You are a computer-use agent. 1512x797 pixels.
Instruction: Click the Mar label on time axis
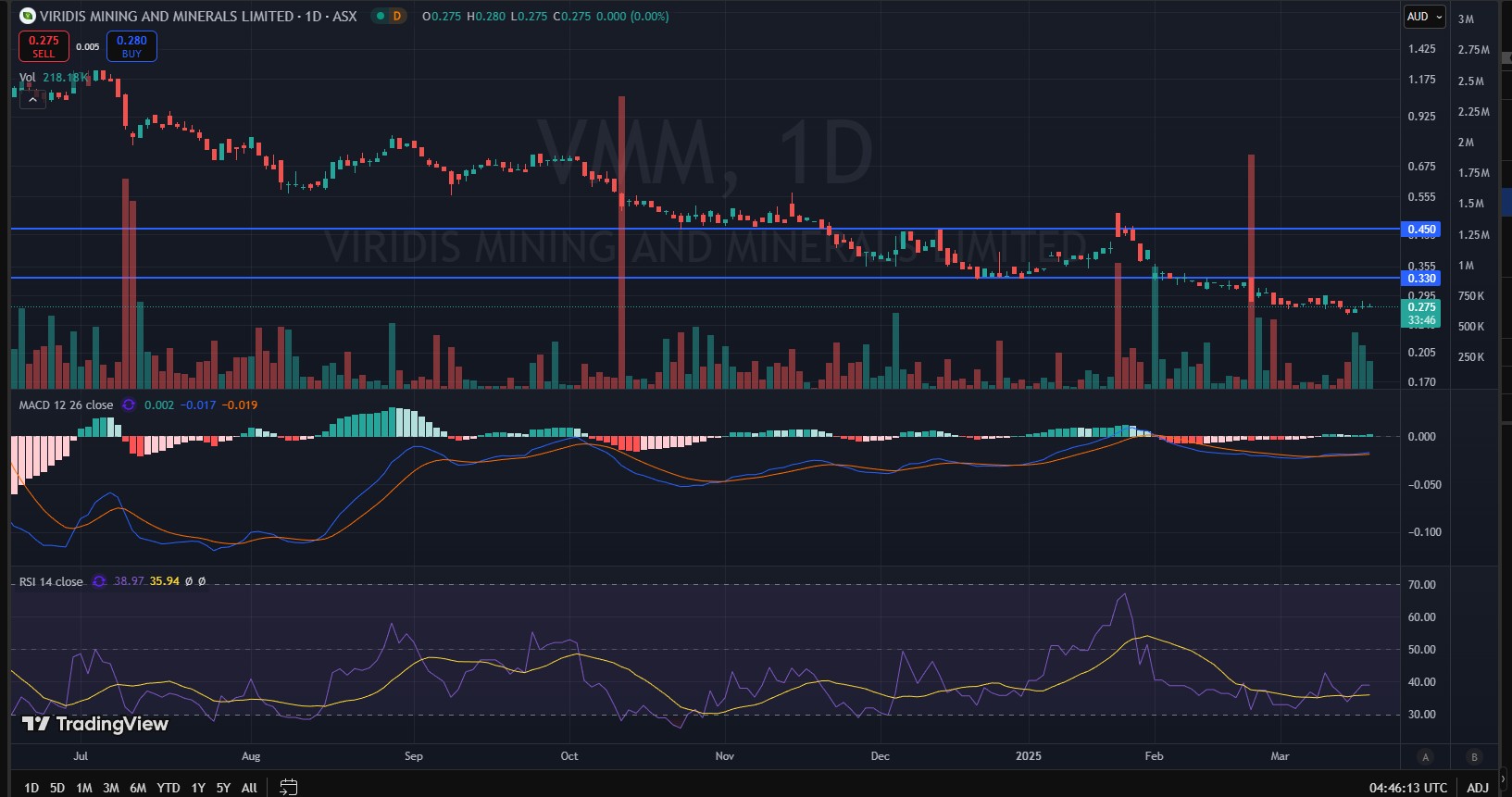point(1280,756)
